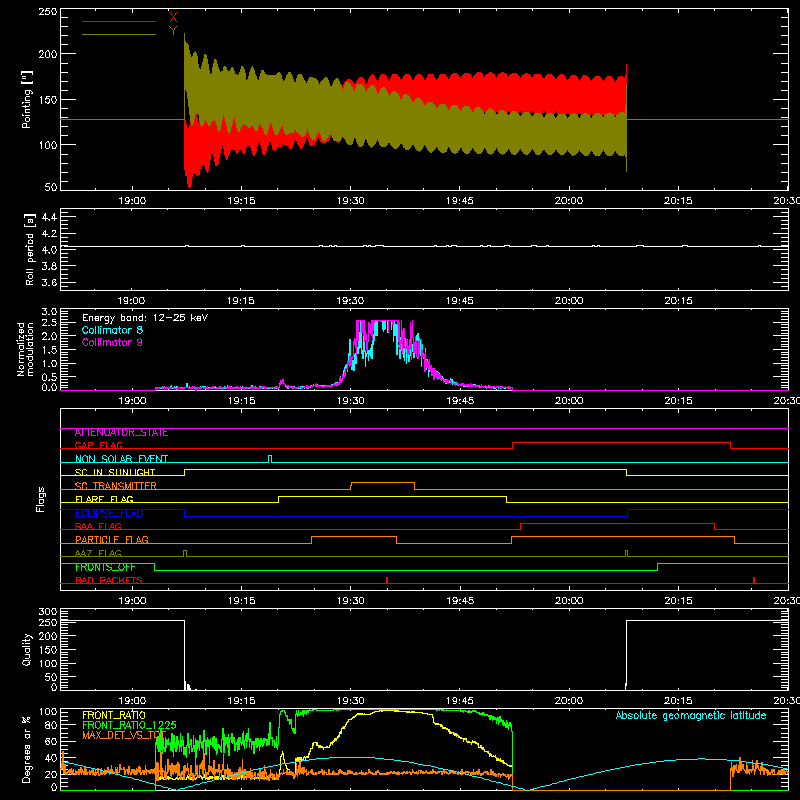Select the FRONTS_OFF label
800x800 pixels.
point(105,567)
